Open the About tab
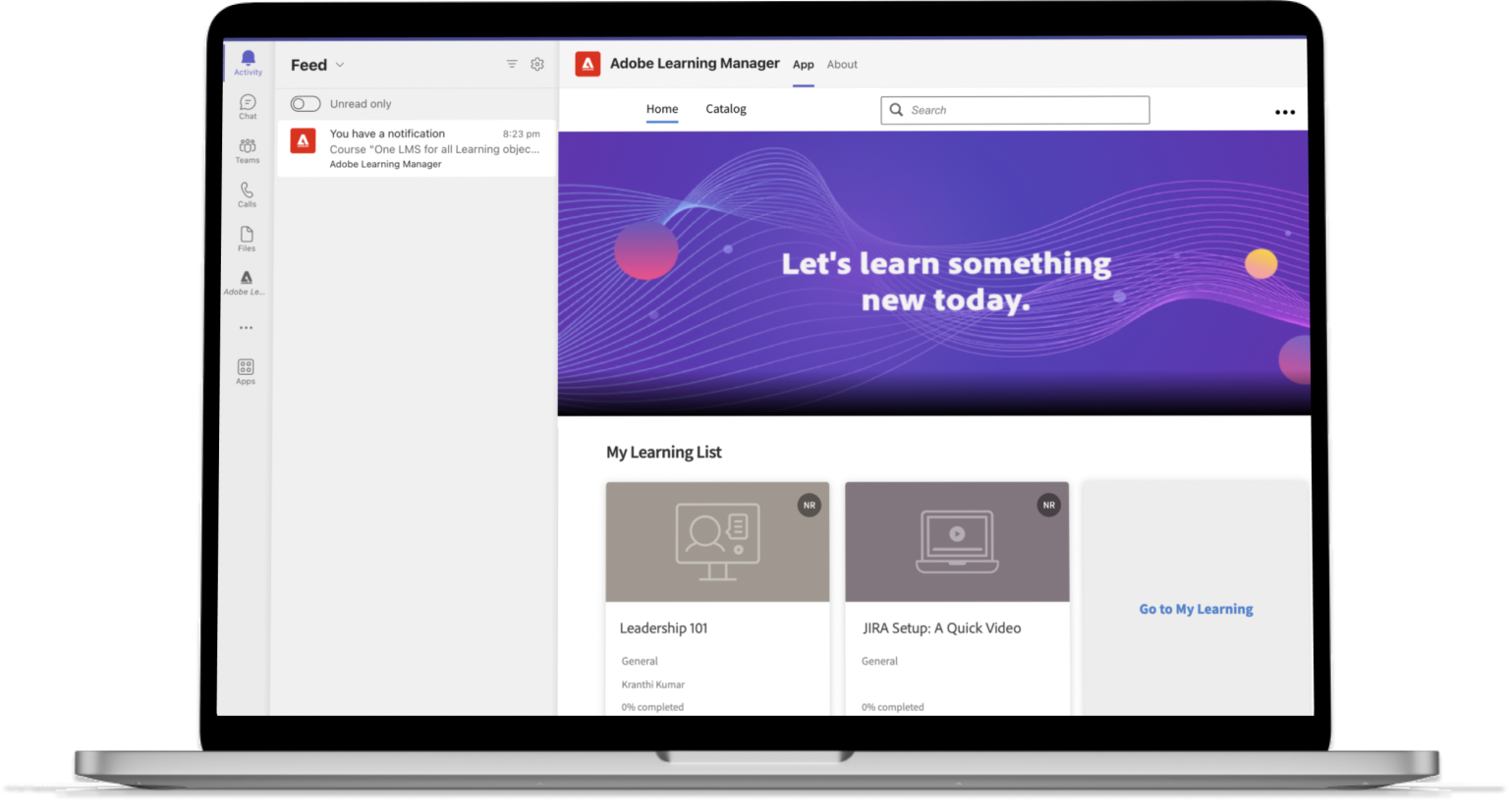The image size is (1509, 812). (x=842, y=64)
